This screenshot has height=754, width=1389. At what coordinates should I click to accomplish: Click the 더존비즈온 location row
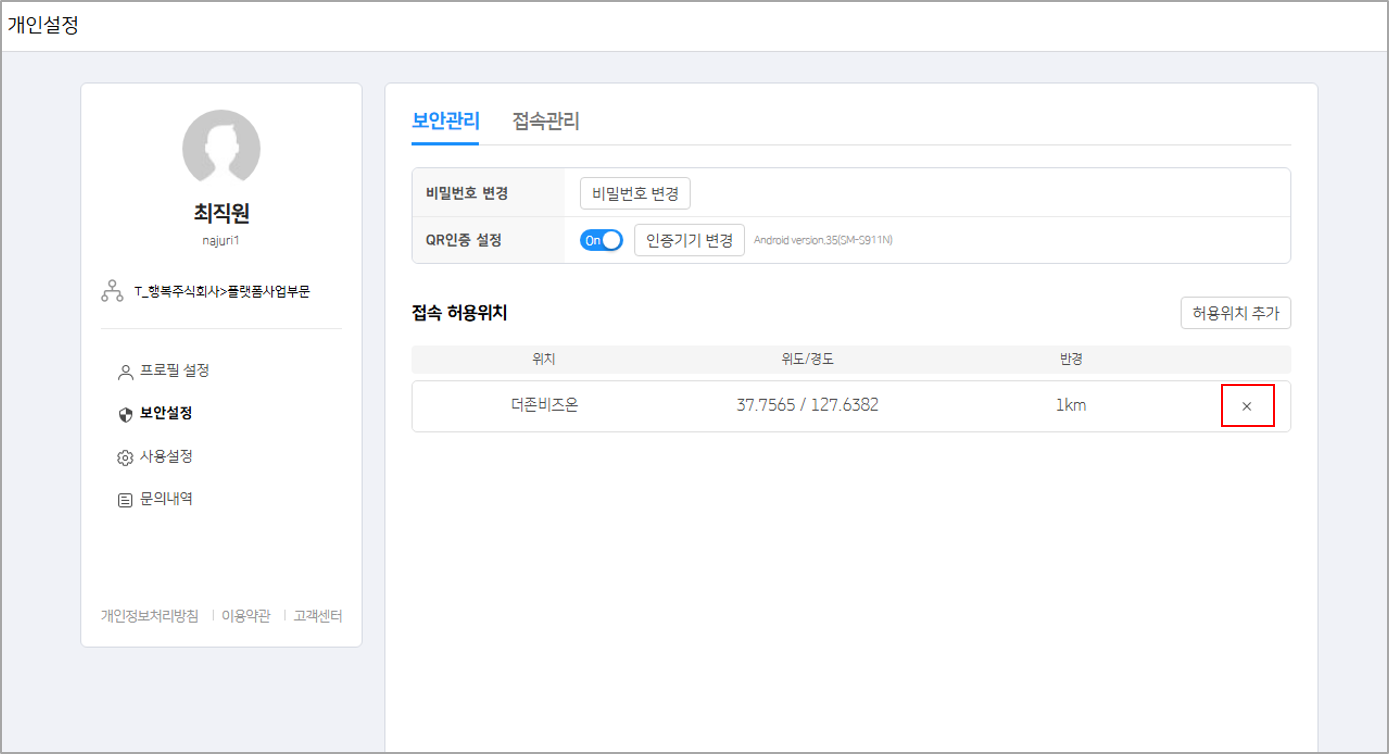(x=540, y=405)
